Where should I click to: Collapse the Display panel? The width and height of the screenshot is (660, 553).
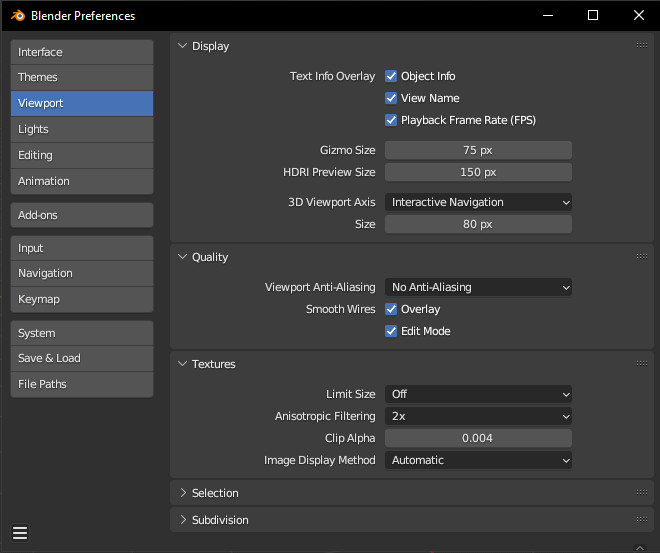pyautogui.click(x=182, y=46)
